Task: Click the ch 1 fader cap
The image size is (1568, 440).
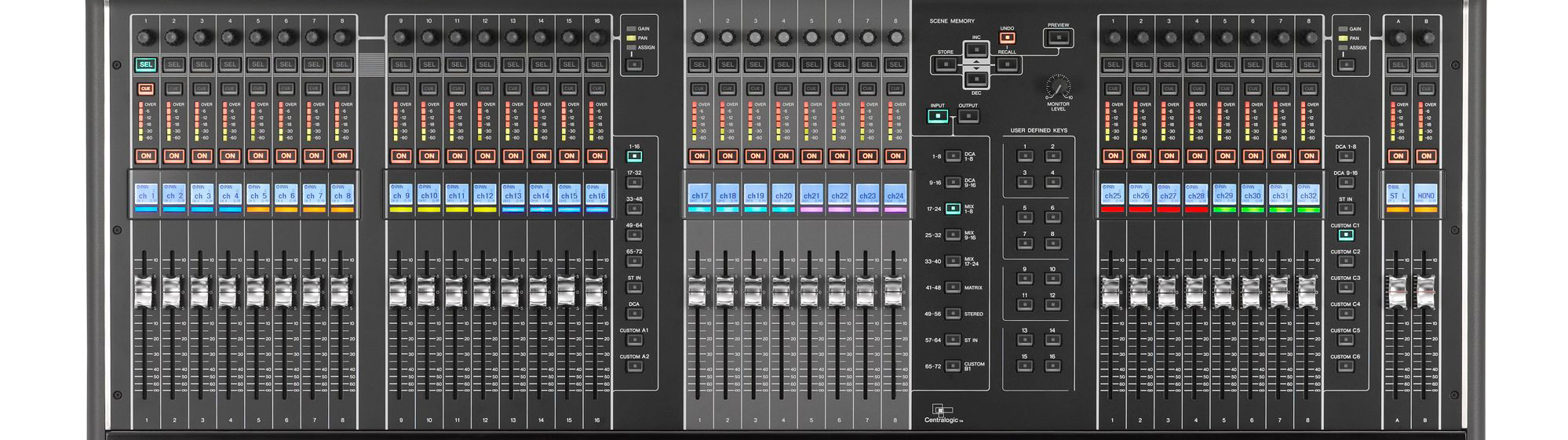Action: point(144,292)
